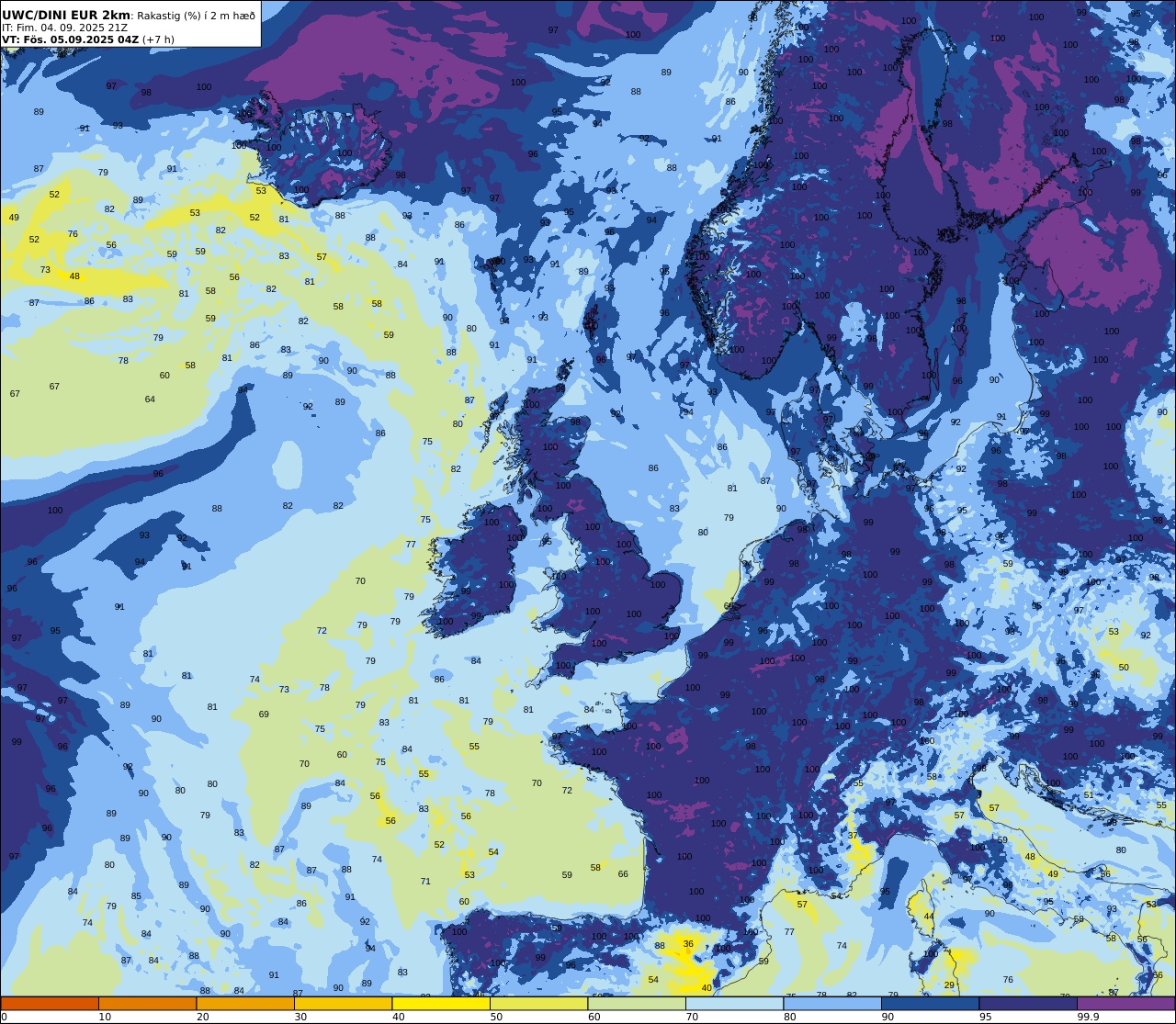This screenshot has width=1176, height=1024.
Task: Click the "20" legend tick label
Action: 203,1017
